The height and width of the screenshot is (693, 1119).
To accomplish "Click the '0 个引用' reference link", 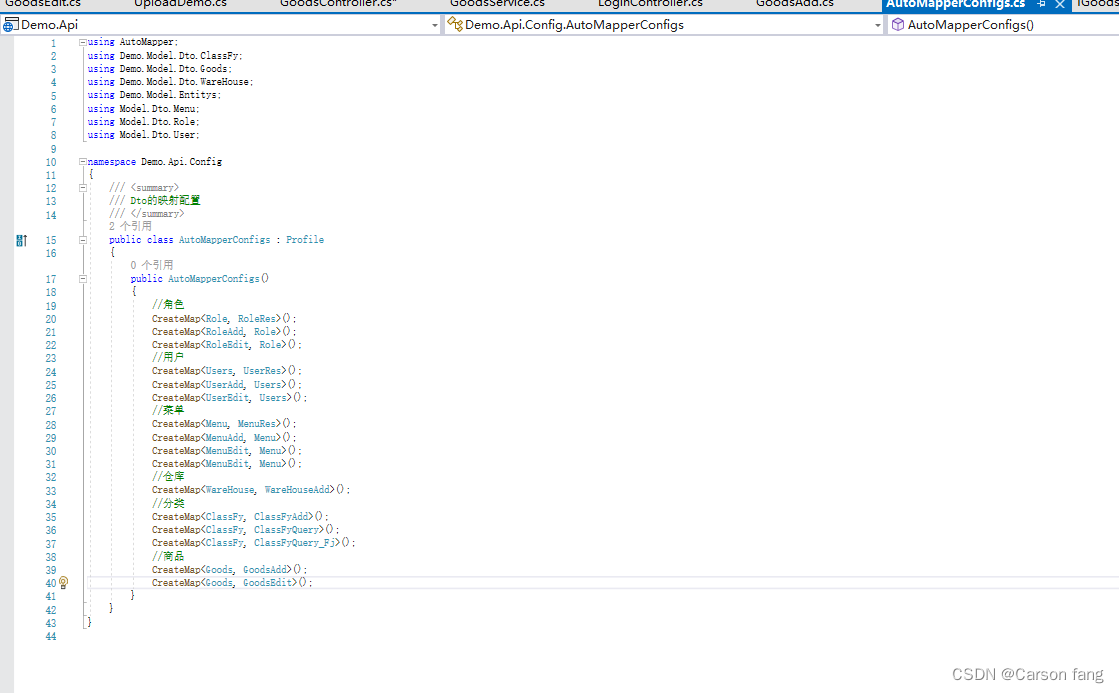I will (x=151, y=265).
